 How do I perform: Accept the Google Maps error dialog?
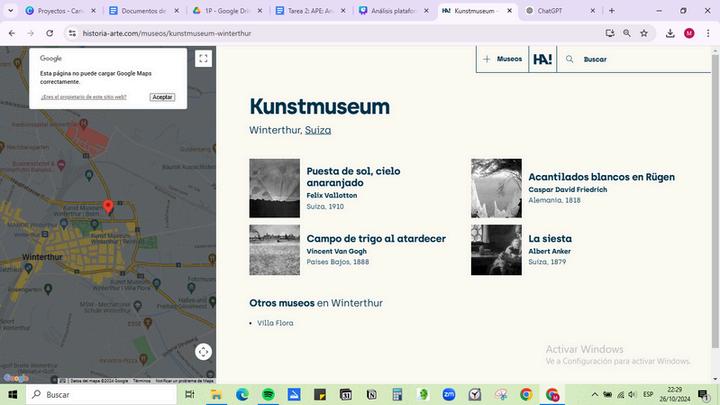(x=162, y=97)
